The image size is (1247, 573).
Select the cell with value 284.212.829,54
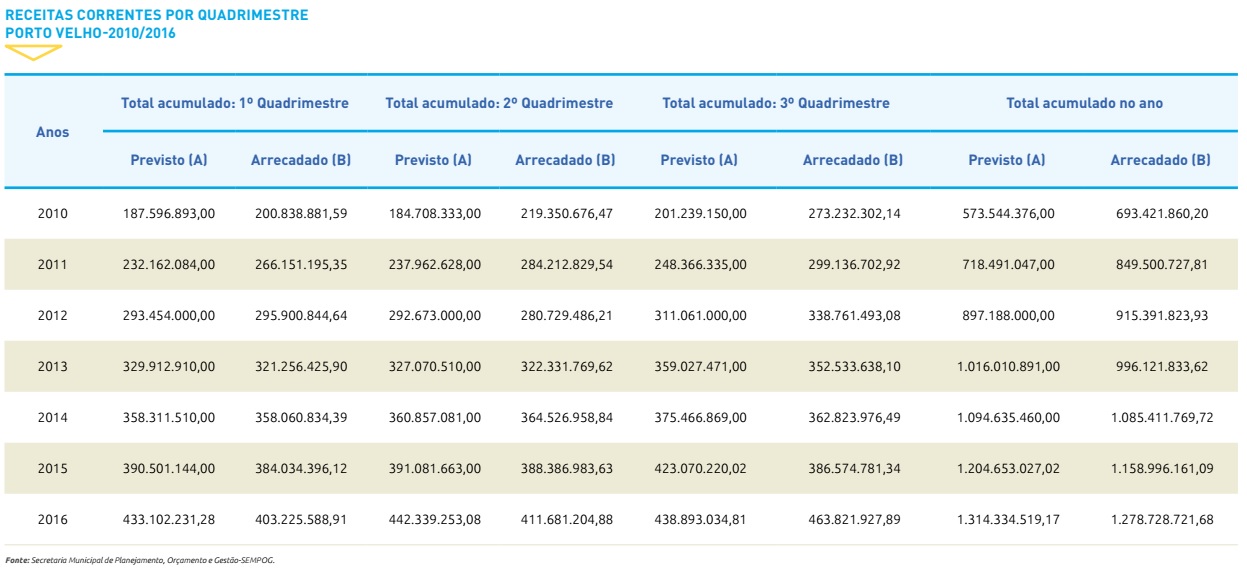coord(565,264)
